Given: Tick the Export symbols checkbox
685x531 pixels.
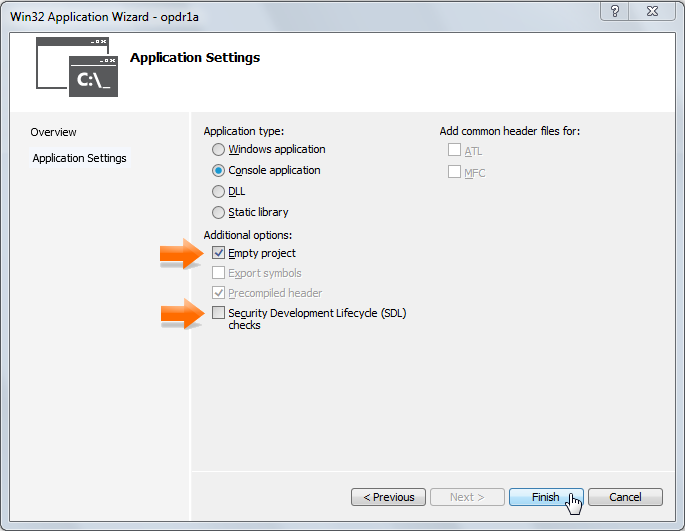Looking at the screenshot, I should 219,274.
